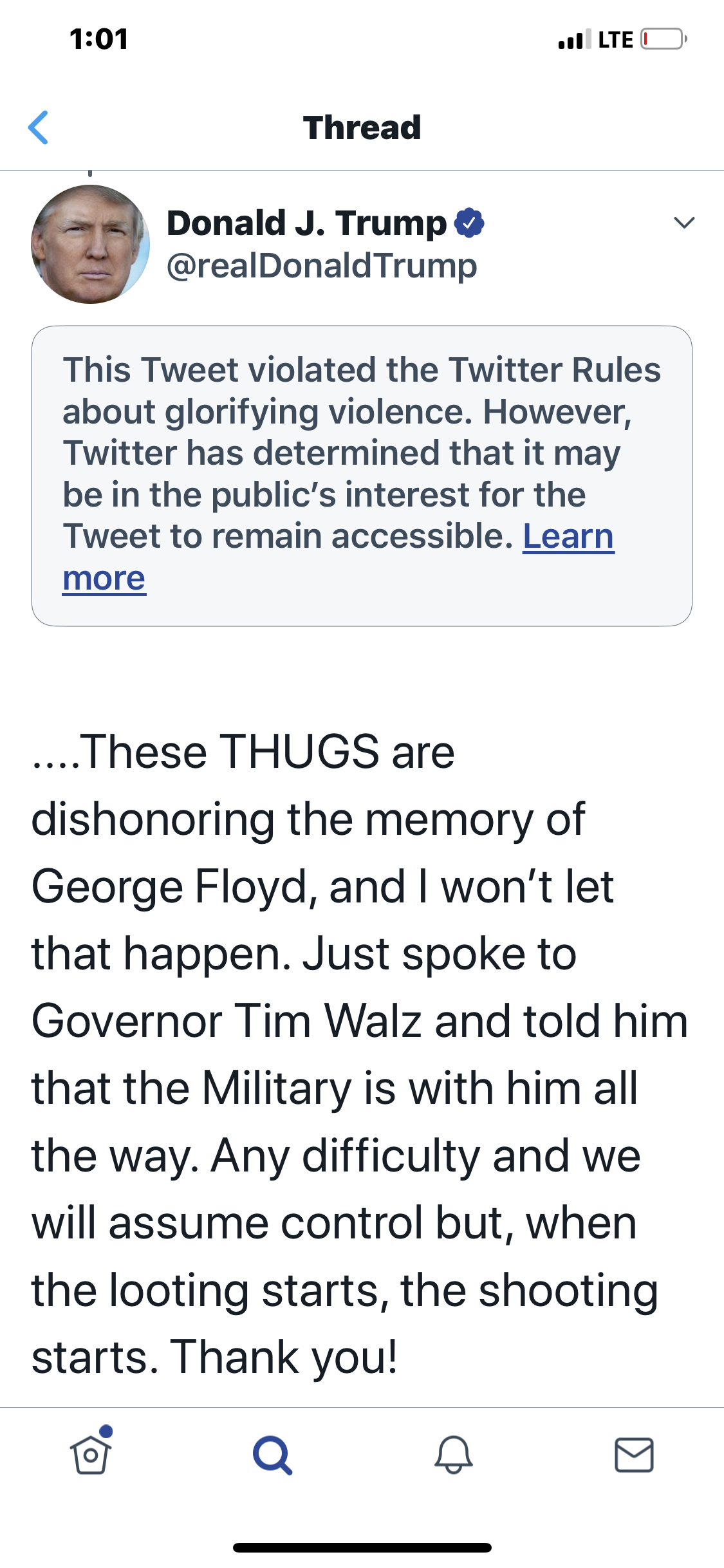Screen dimensions: 724x1568
Task: Click the blue verified badge
Action: coord(469,223)
